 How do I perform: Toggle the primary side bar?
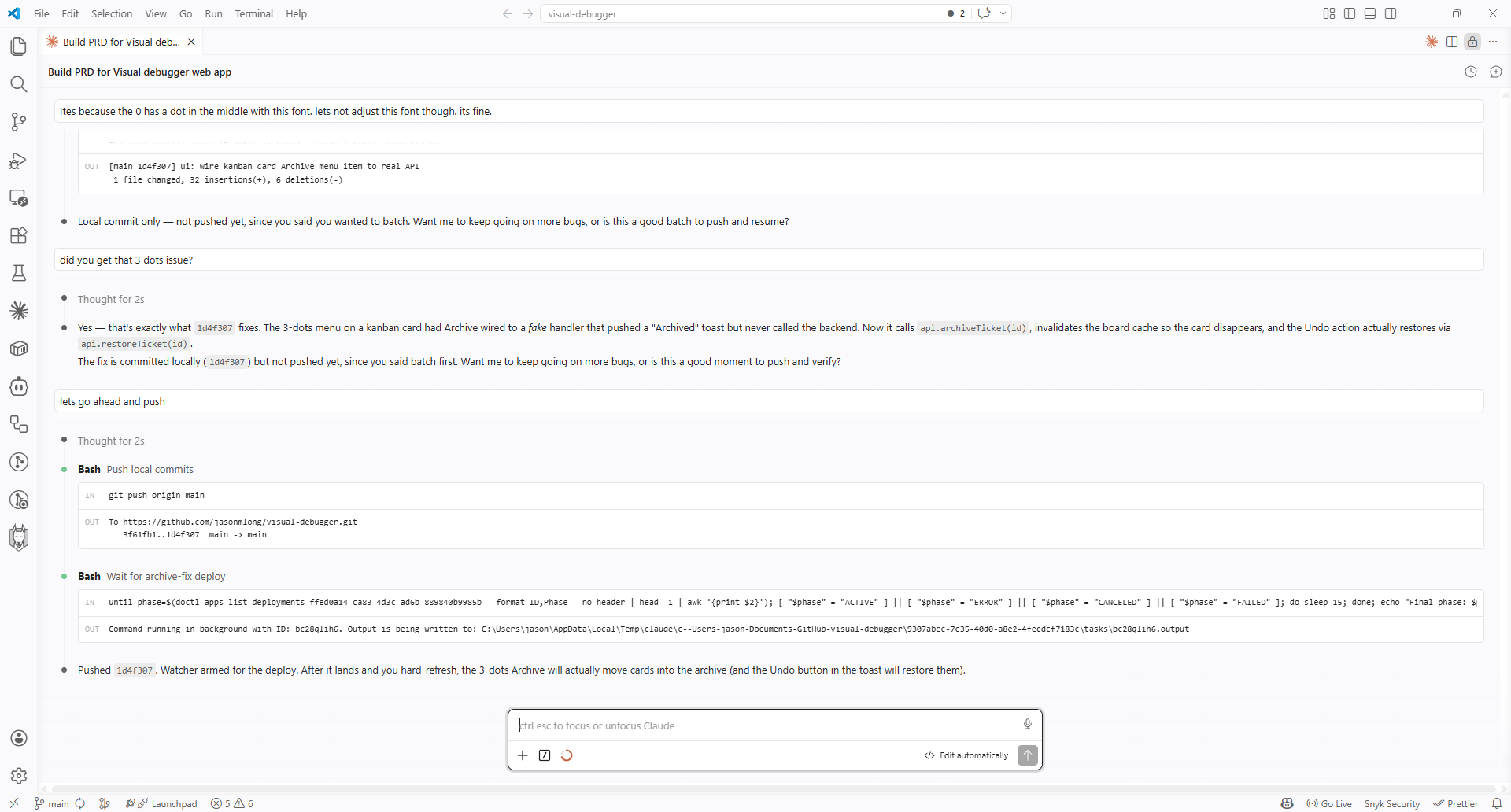(x=1350, y=13)
